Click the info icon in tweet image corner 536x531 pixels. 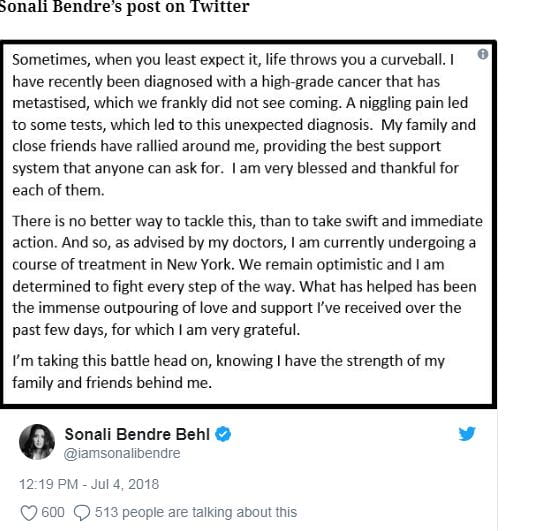click(x=483, y=54)
